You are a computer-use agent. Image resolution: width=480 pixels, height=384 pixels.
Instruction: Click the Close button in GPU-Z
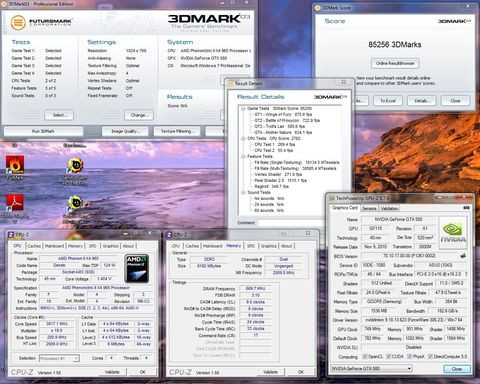(x=457, y=369)
